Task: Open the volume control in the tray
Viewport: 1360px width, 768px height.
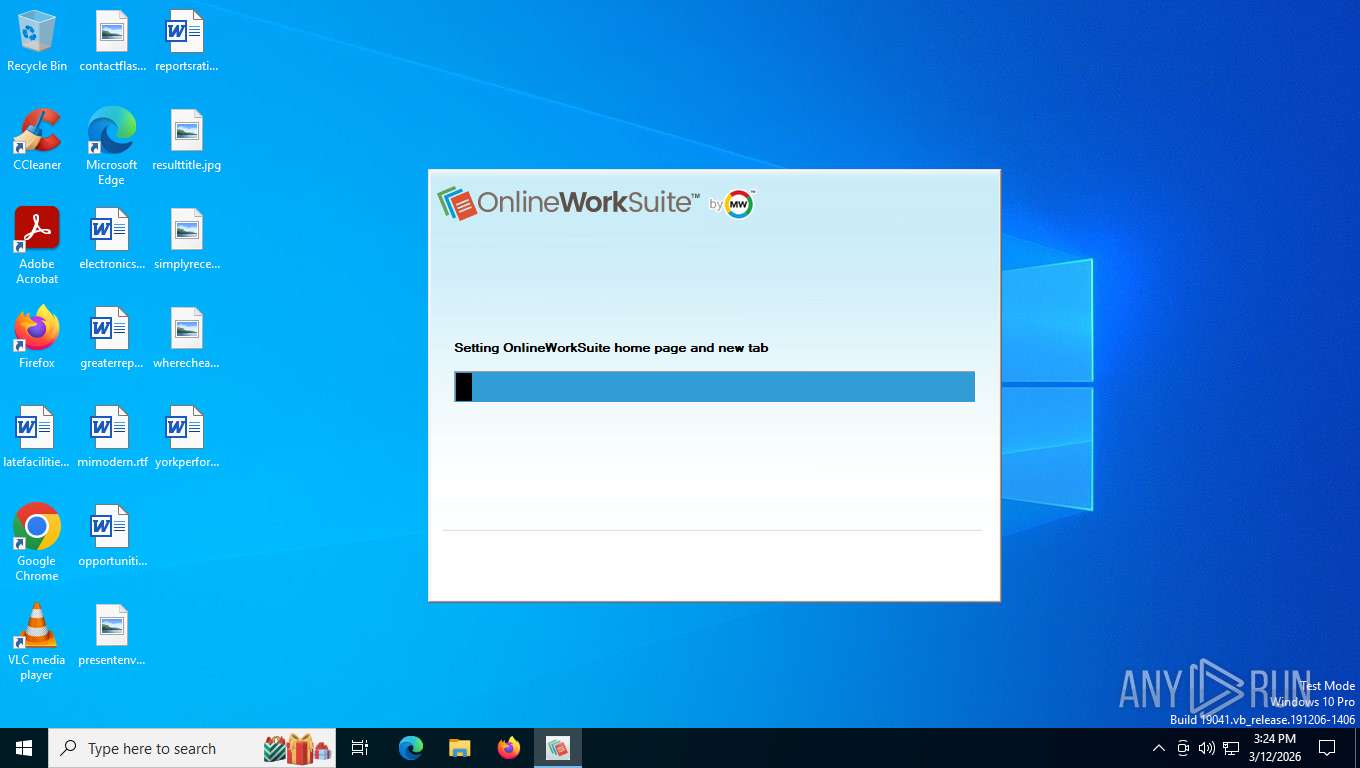Action: coord(1207,748)
